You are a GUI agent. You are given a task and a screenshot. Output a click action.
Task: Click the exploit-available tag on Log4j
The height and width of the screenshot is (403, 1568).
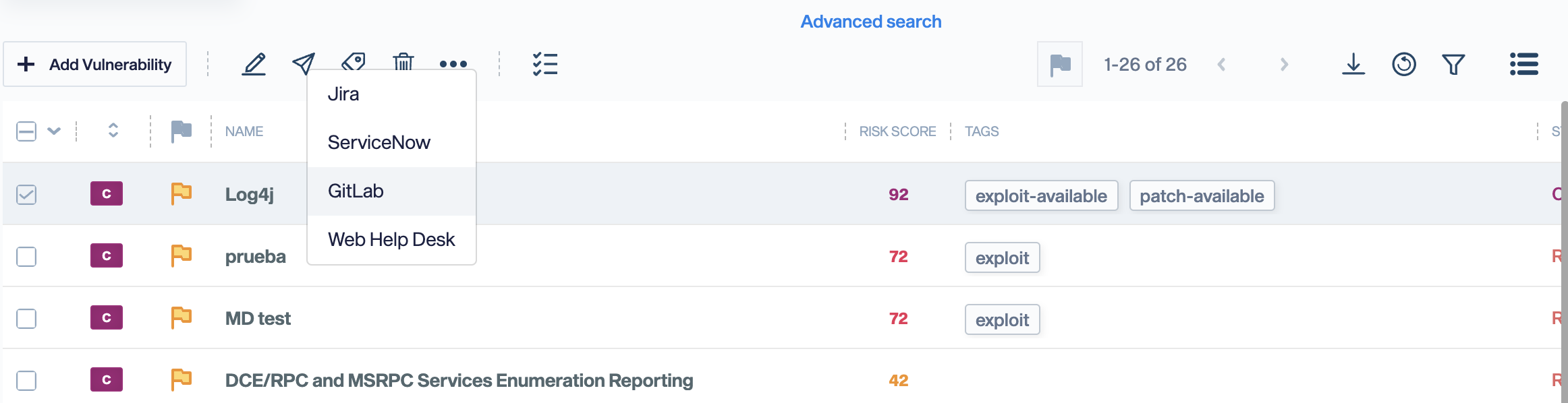pyautogui.click(x=1041, y=195)
